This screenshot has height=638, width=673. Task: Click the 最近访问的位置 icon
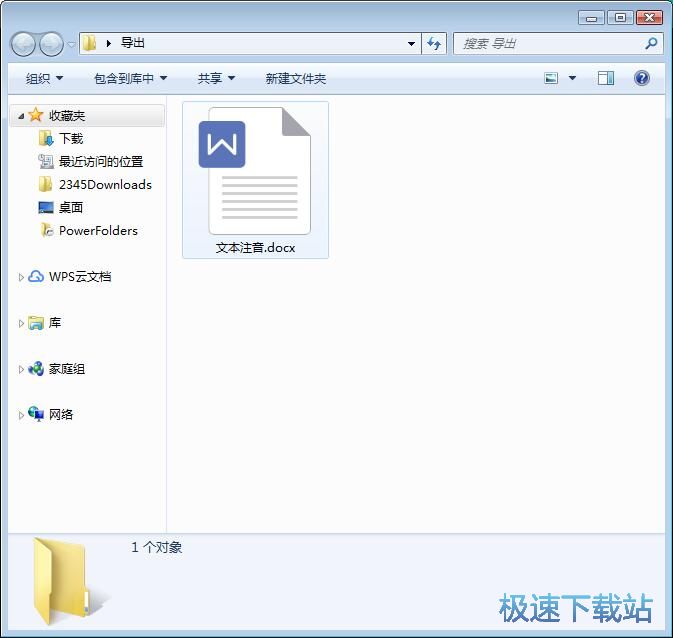(x=46, y=161)
